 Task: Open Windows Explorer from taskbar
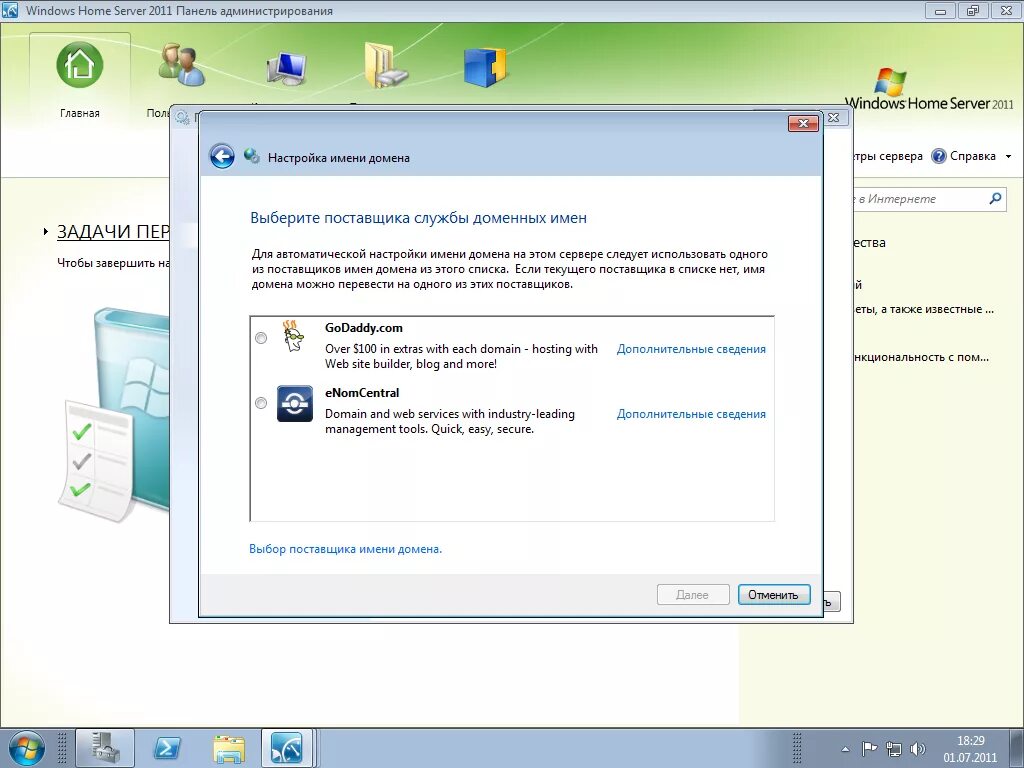229,748
